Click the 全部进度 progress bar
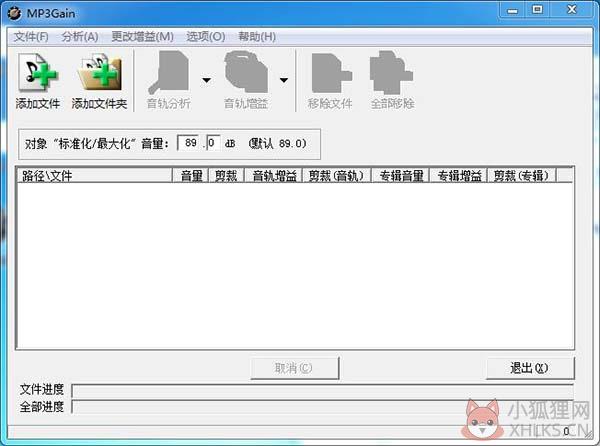 [322, 407]
